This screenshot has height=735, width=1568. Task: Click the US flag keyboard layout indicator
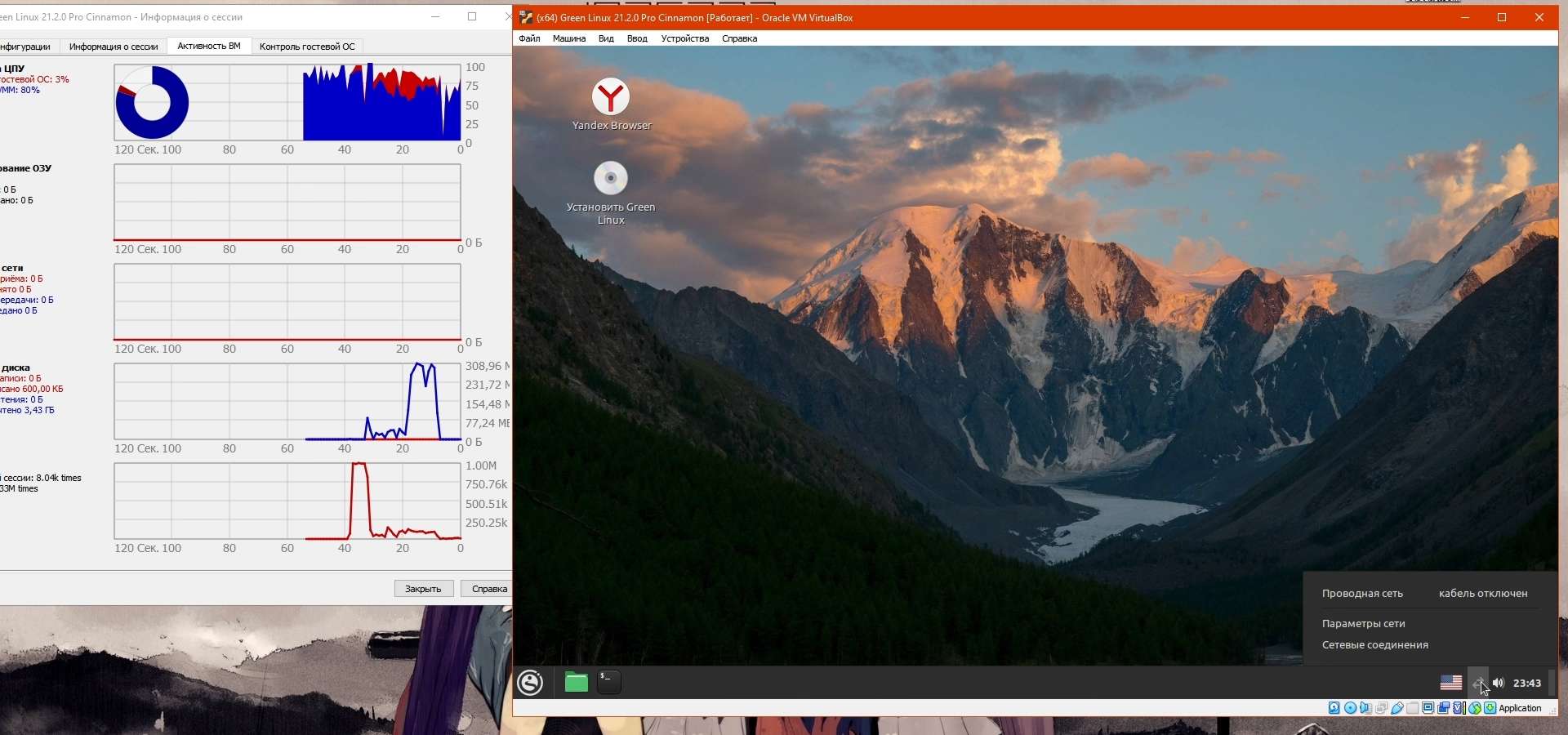pos(1451,683)
